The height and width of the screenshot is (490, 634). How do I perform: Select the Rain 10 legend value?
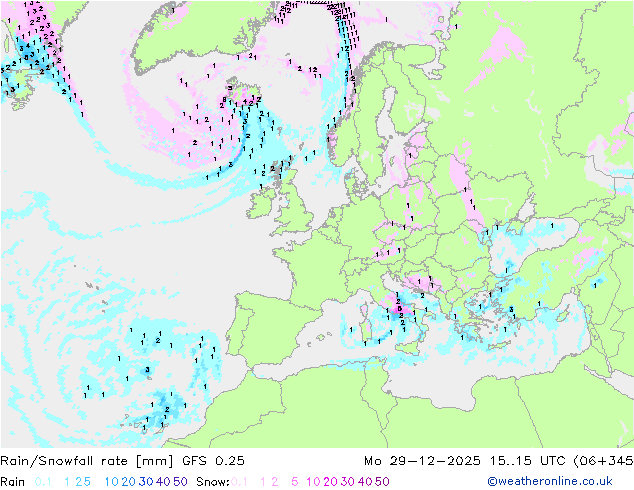pyautogui.click(x=111, y=482)
